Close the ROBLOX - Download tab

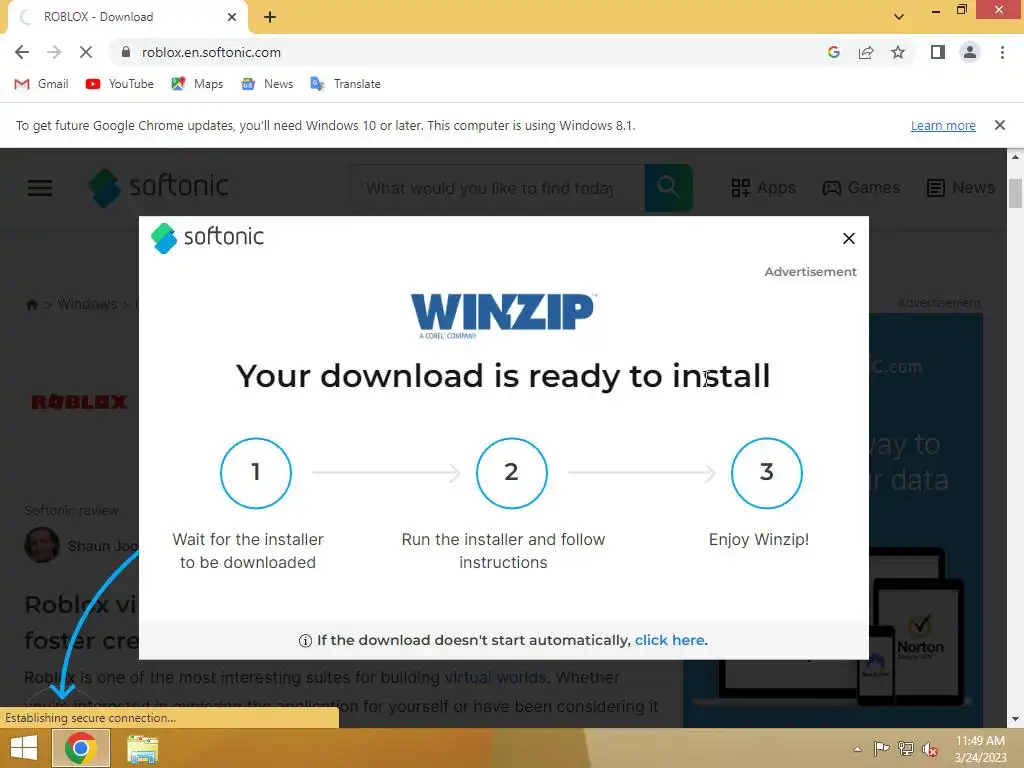232,17
